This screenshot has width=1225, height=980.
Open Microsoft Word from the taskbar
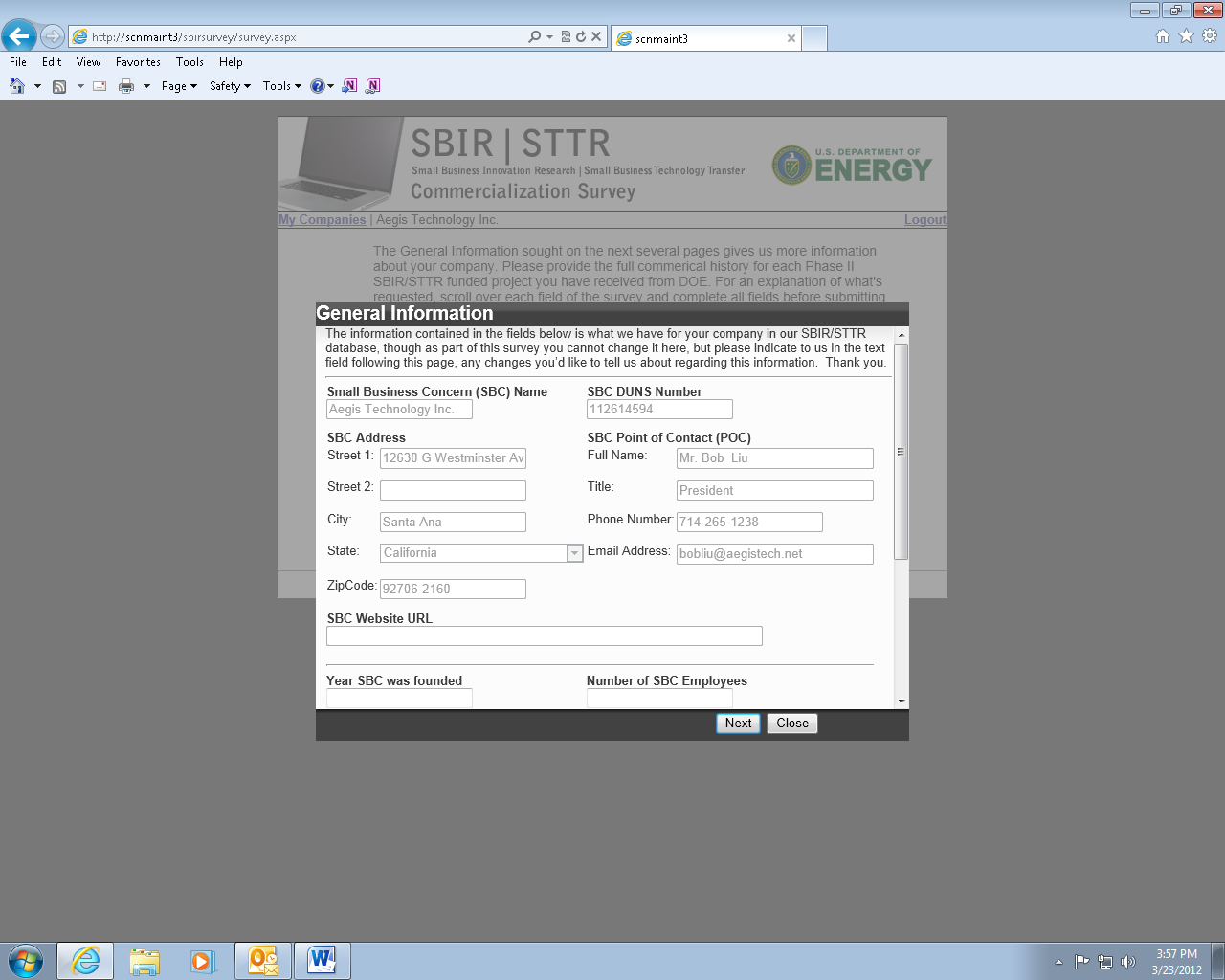[323, 961]
